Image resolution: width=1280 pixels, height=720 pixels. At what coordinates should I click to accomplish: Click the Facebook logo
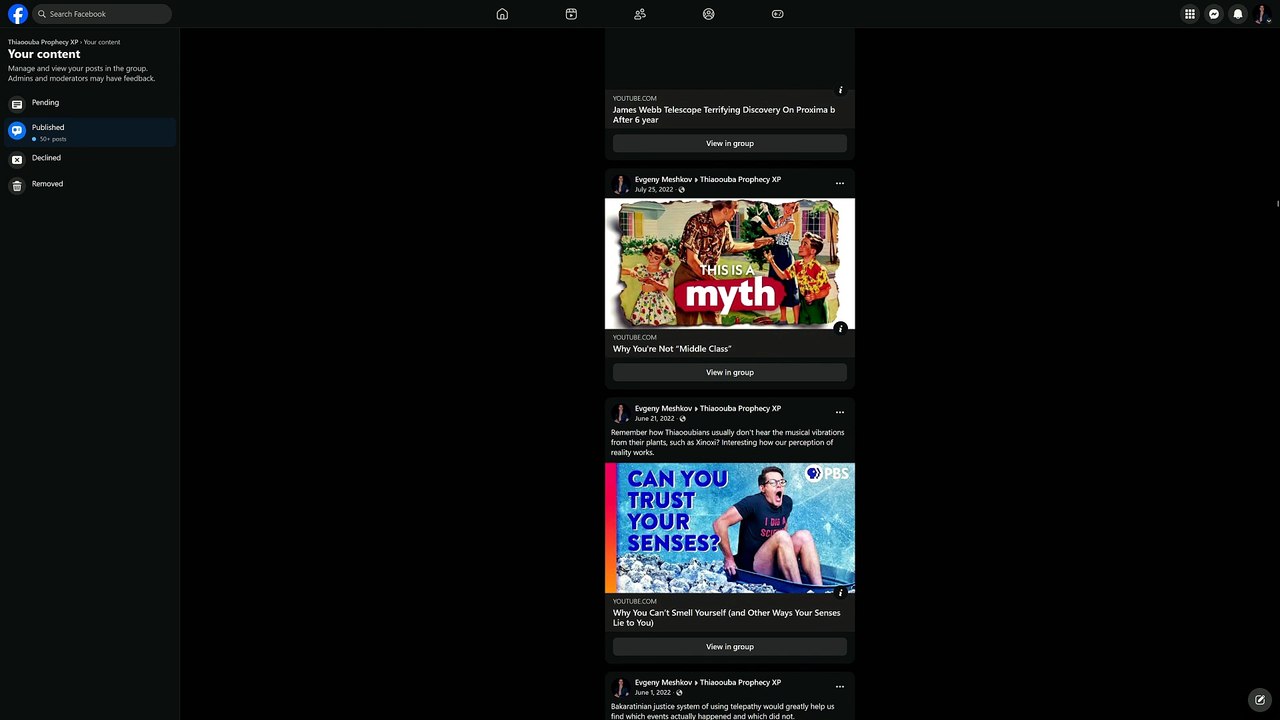pyautogui.click(x=18, y=14)
